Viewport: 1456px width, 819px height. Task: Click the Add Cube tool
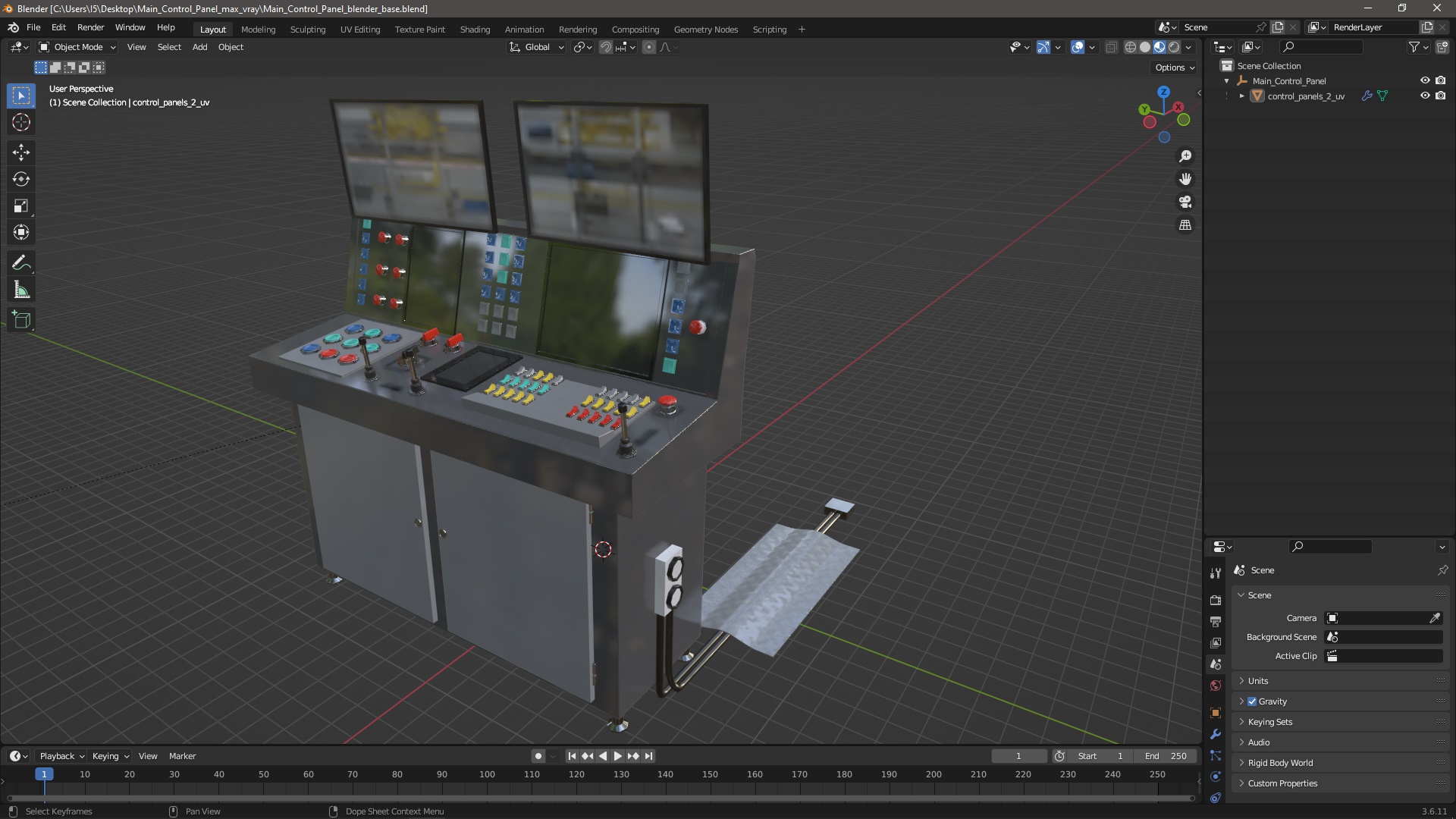20,320
